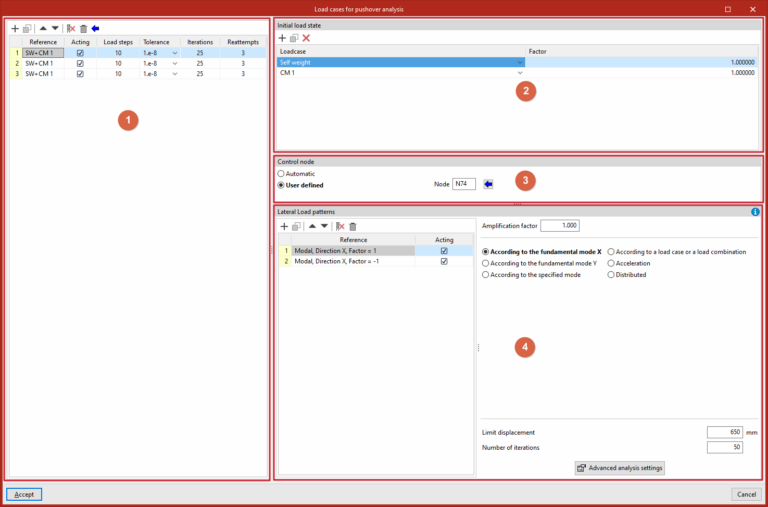Viewport: 768px width, 507px height.
Task: Open Self weight loadcase dropdown
Action: point(520,62)
